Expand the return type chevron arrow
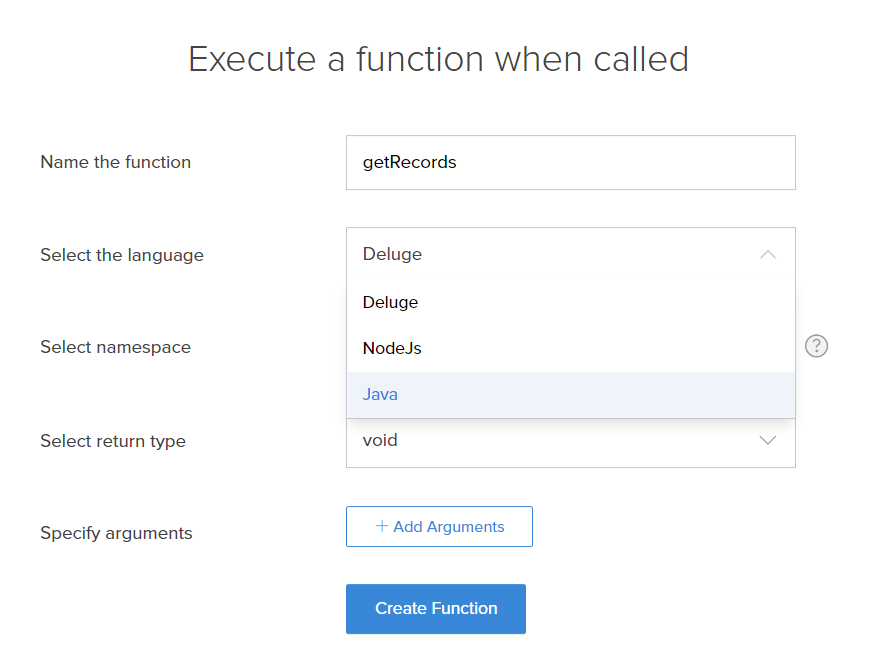Image resolution: width=875 pixels, height=655 pixels. (768, 440)
